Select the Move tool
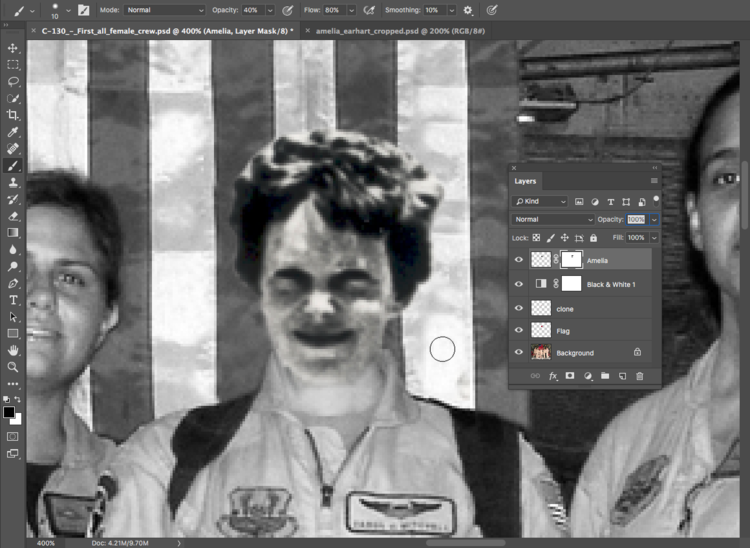 [13, 48]
